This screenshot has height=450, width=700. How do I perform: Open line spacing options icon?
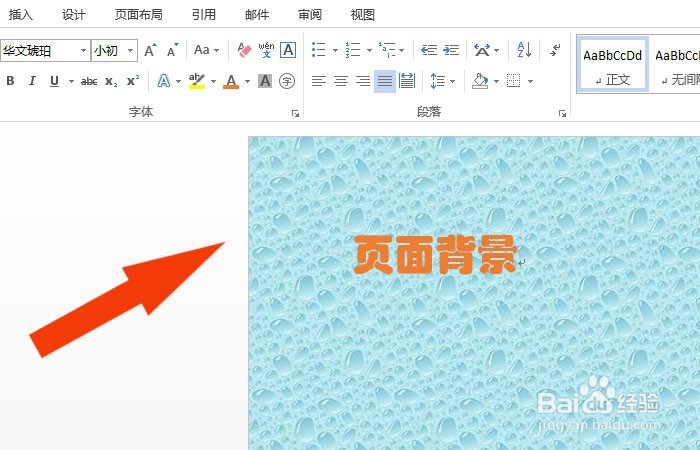[x=438, y=81]
